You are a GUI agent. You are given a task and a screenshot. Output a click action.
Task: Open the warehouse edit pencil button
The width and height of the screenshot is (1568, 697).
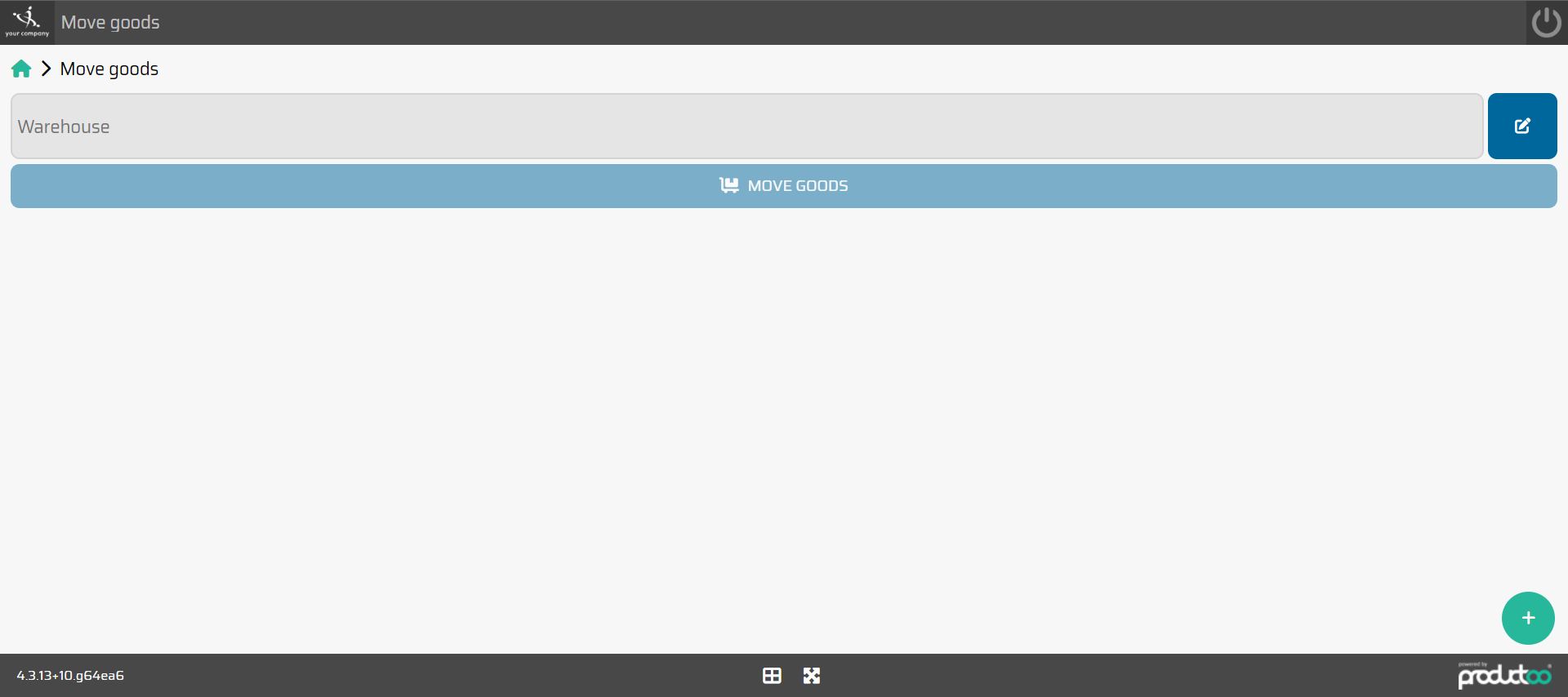tap(1522, 126)
